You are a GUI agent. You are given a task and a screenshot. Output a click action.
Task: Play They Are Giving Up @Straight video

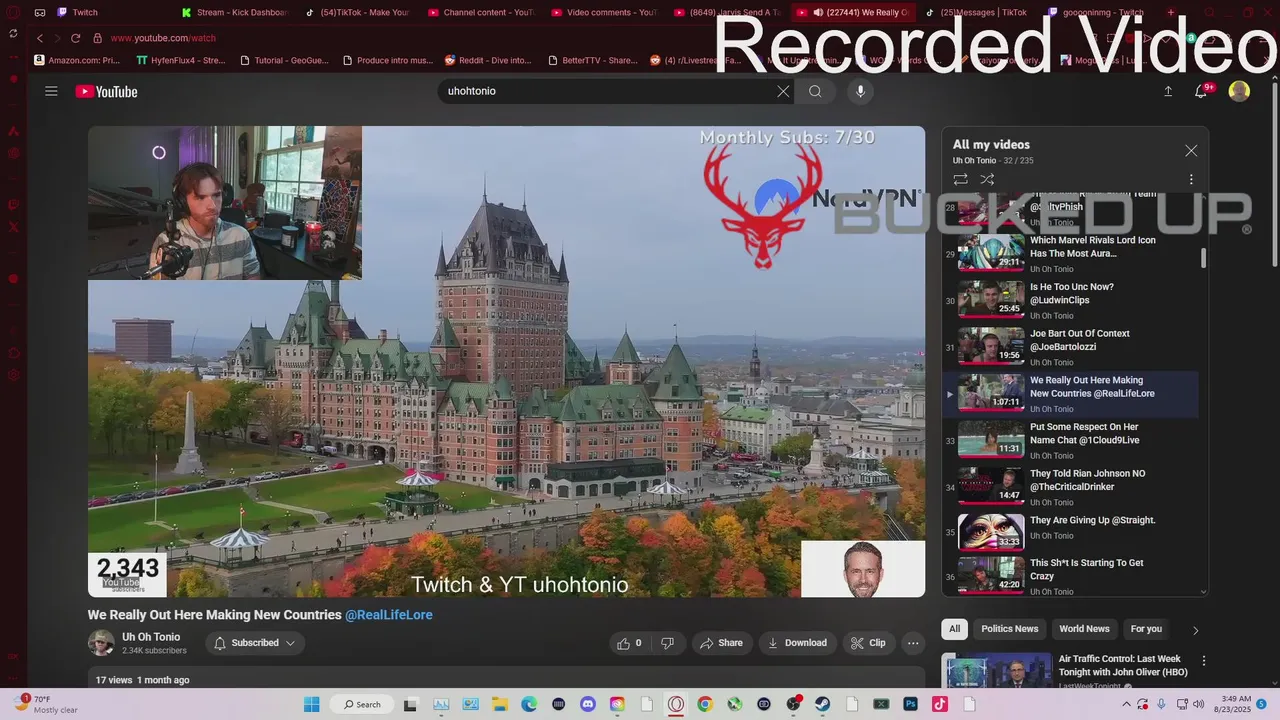click(1070, 533)
